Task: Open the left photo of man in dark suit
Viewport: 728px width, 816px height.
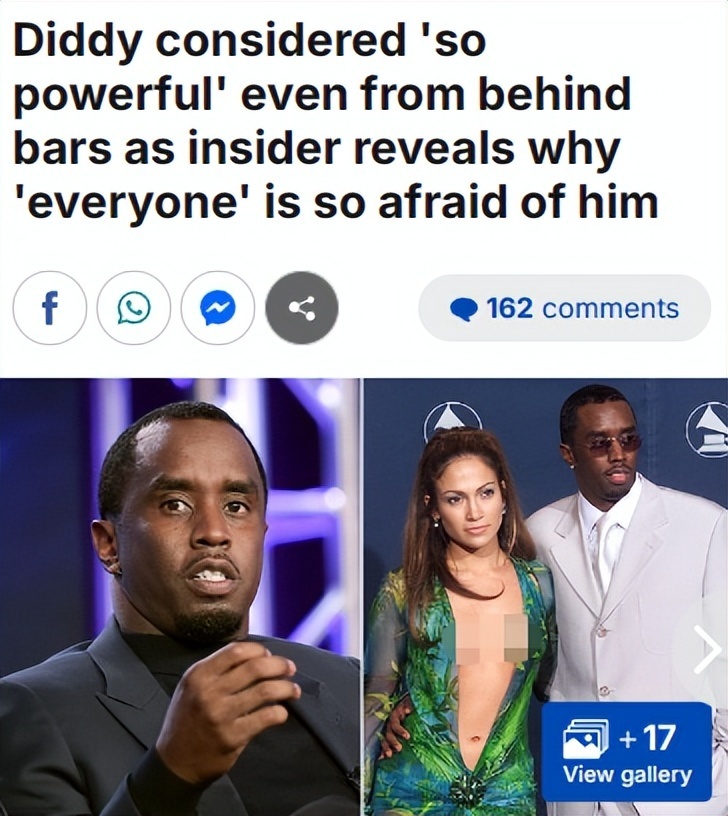Action: 180,597
